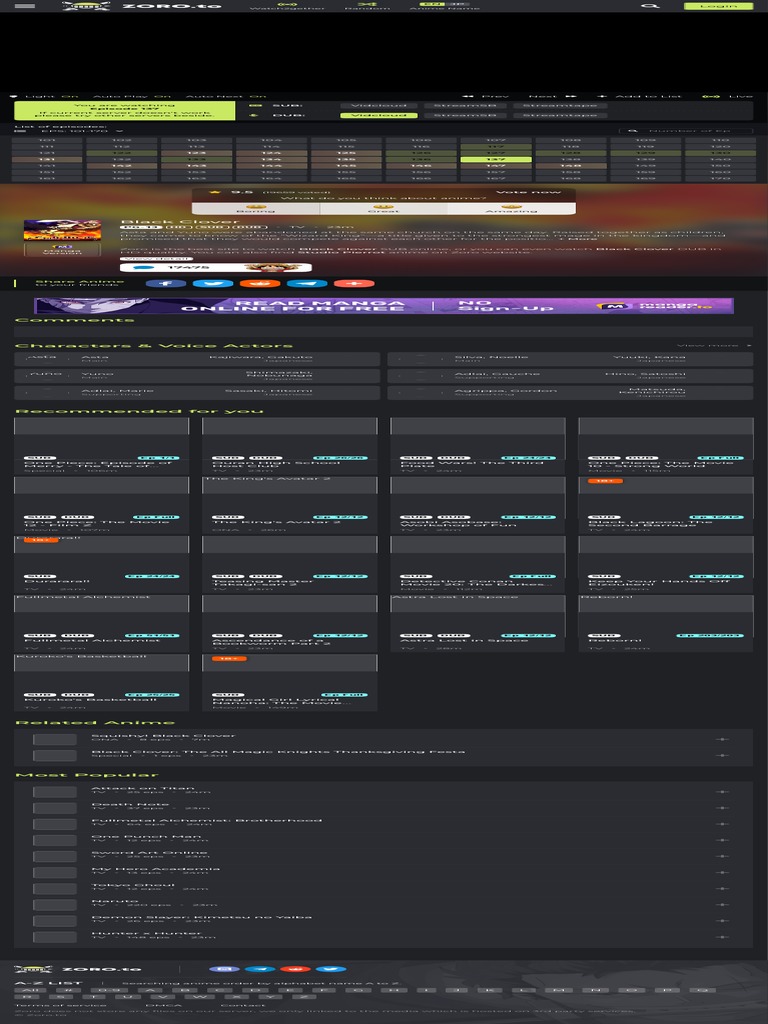Select episode 101
Viewport: 768px width, 1024px height.
coord(46,140)
